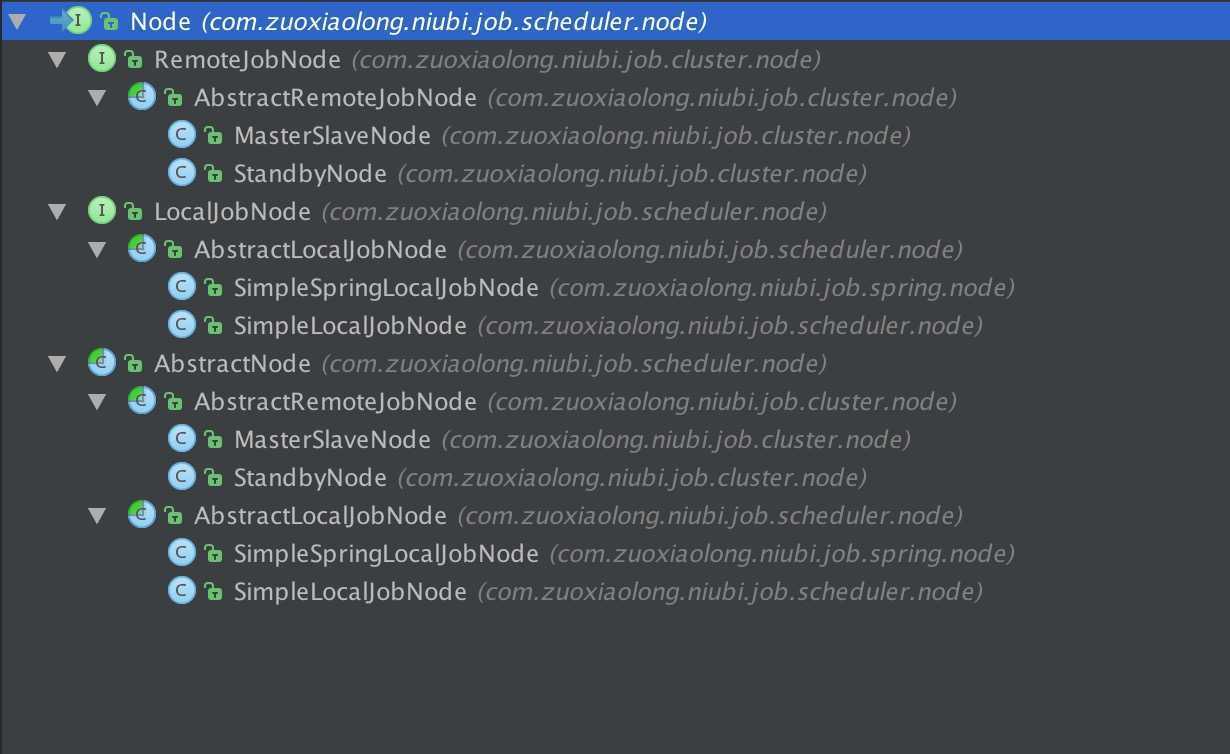
Task: Click the abstract class icon beside AbstractNode
Action: (x=101, y=364)
